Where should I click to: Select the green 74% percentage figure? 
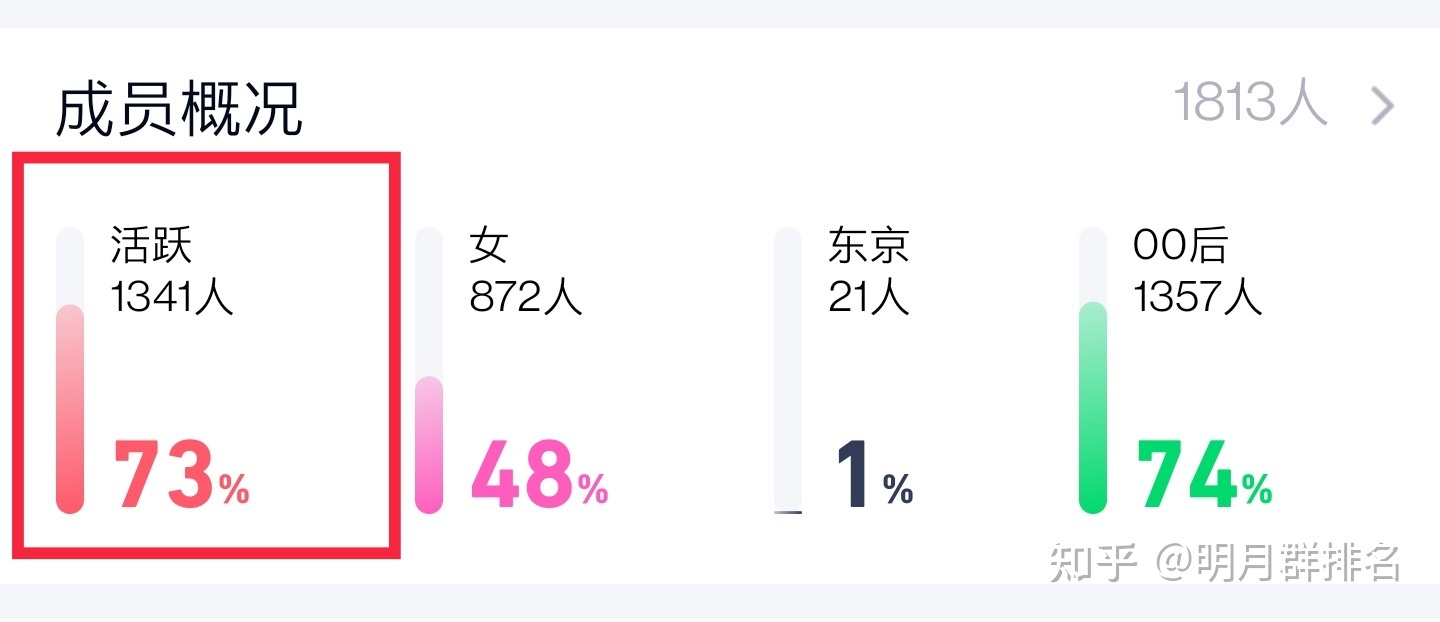tap(1204, 475)
